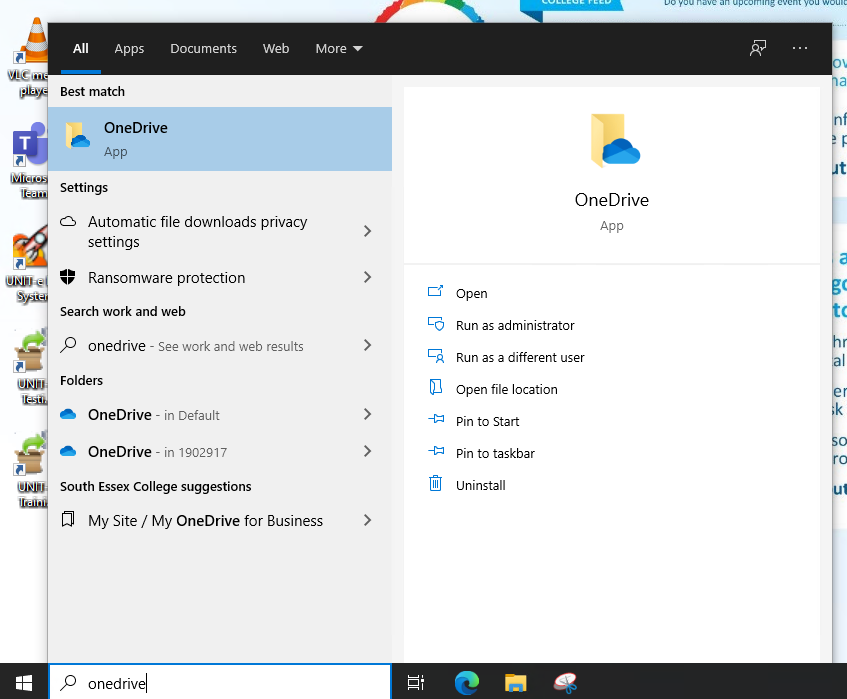The image size is (847, 699).
Task: Expand My OneDrive for Business arrow
Action: (x=367, y=520)
